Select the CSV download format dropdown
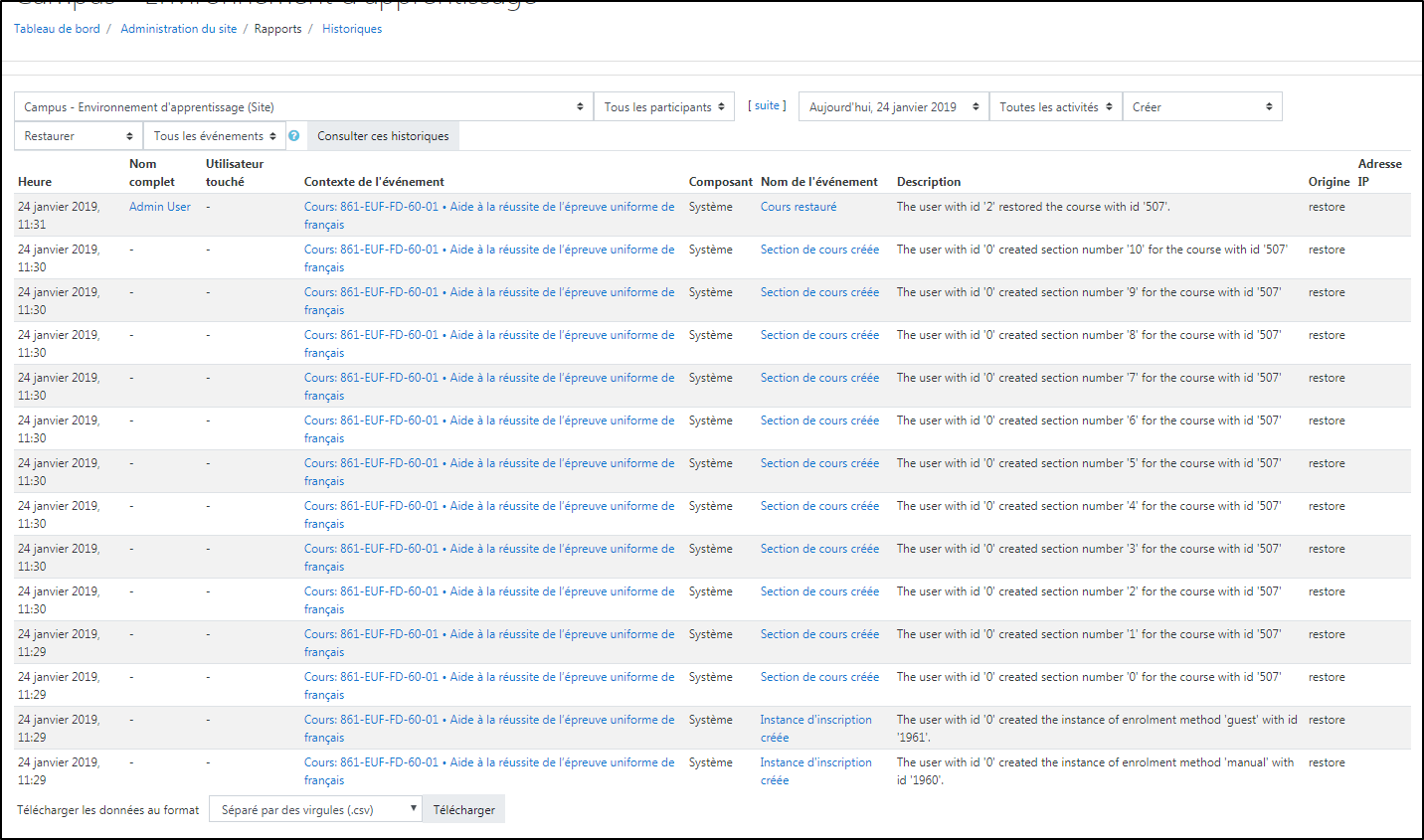This screenshot has height=840, width=1424. tap(315, 810)
